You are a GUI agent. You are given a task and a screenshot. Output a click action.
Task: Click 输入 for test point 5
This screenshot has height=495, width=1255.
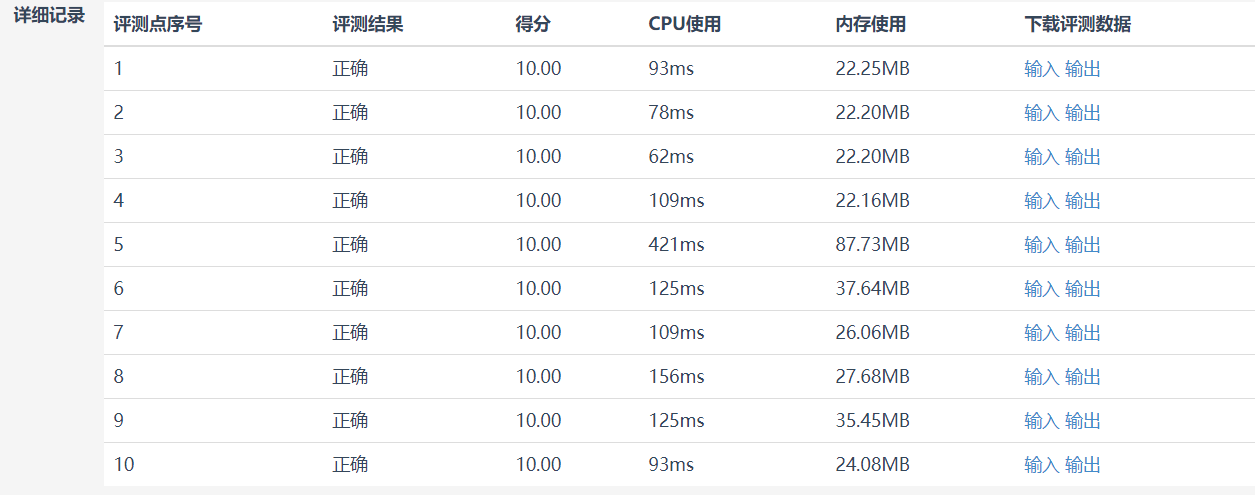pos(1041,245)
